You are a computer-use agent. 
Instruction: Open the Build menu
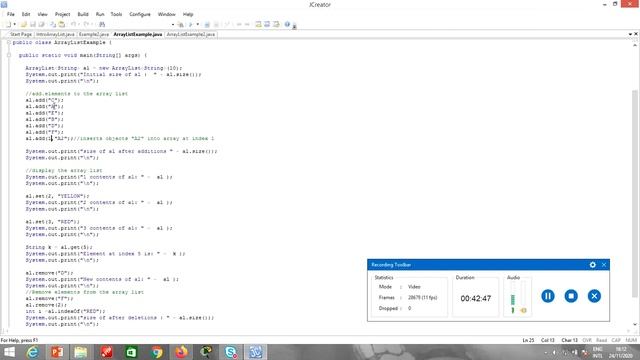point(83,14)
